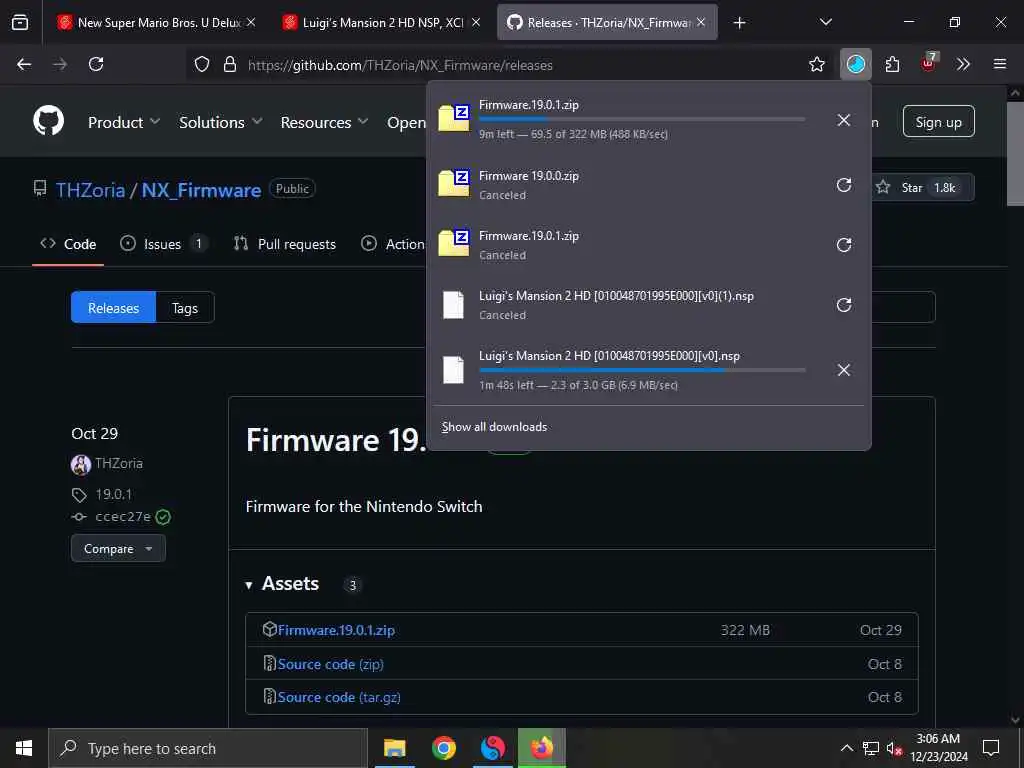1024x768 pixels.
Task: Click the site padlock security icon
Action: pos(229,64)
